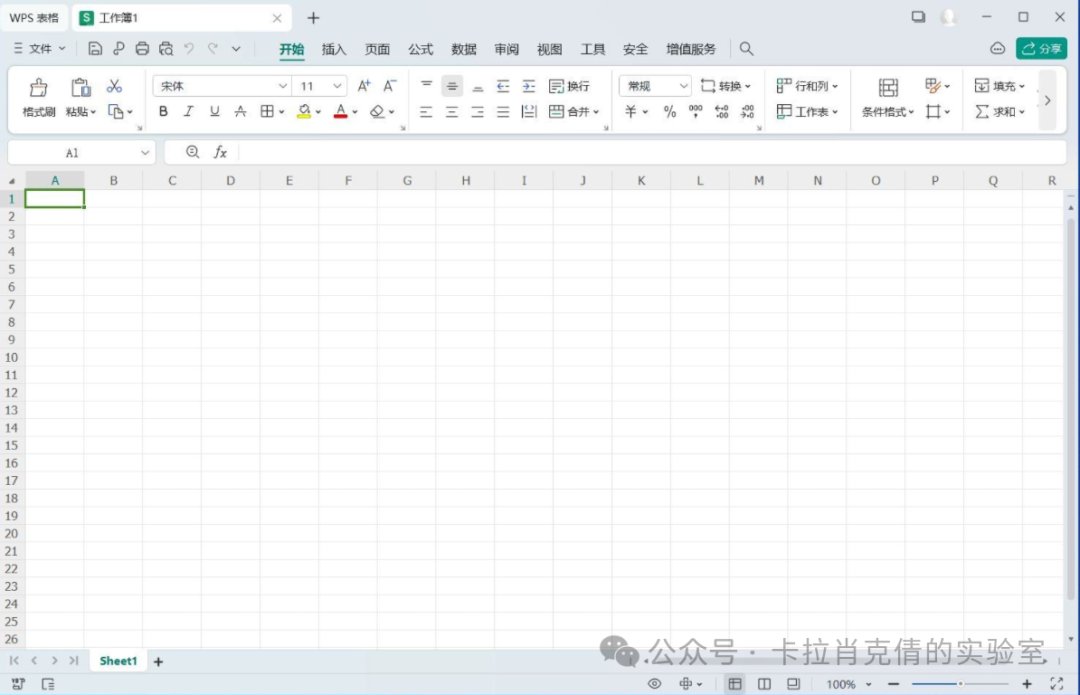
Task: Click the Save icon in quick toolbar
Action: [x=95, y=48]
